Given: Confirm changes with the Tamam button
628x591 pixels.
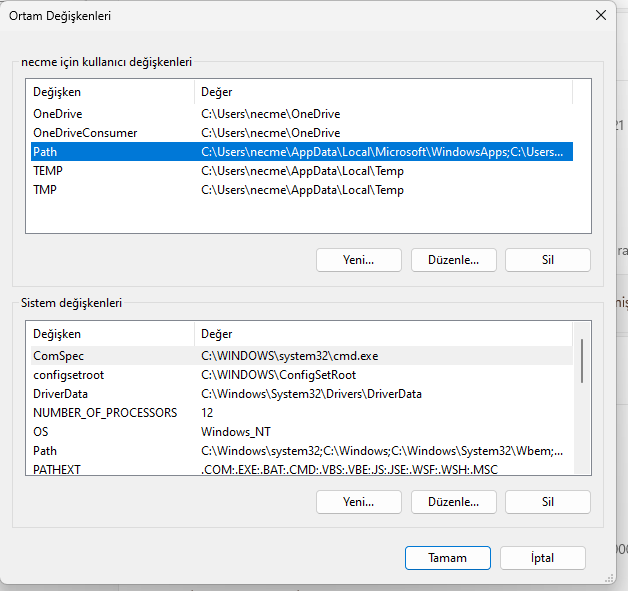Looking at the screenshot, I should 447,558.
